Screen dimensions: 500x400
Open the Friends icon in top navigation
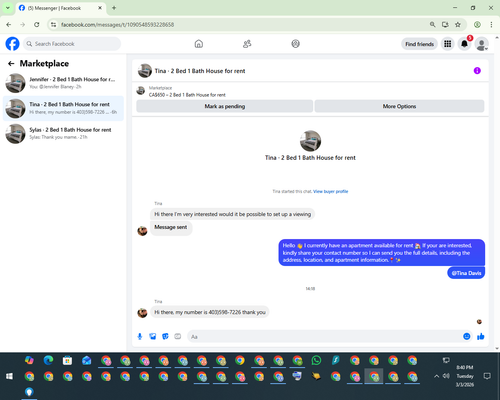pos(247,44)
